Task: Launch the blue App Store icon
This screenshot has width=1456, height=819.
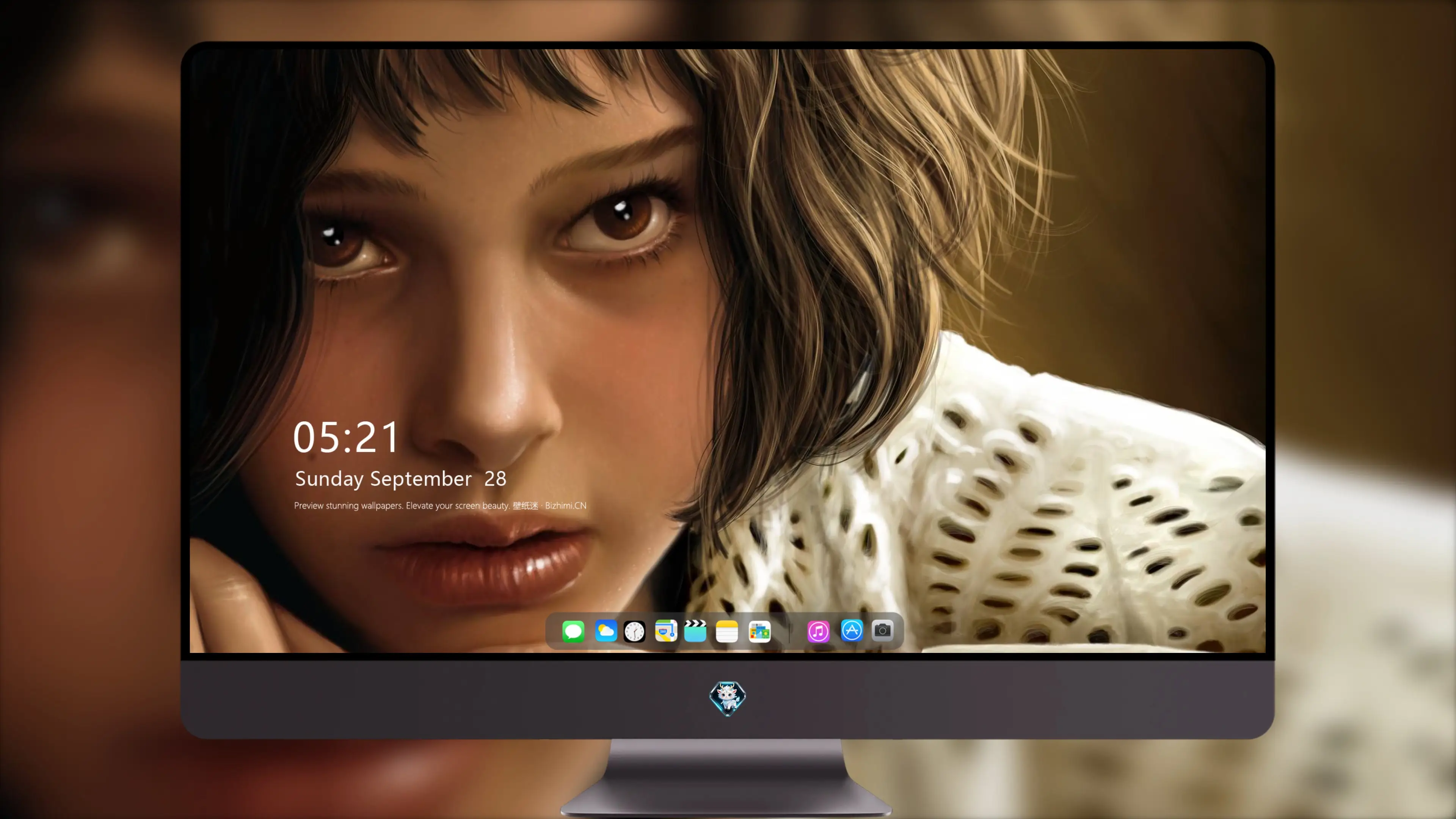Action: pyautogui.click(x=851, y=630)
